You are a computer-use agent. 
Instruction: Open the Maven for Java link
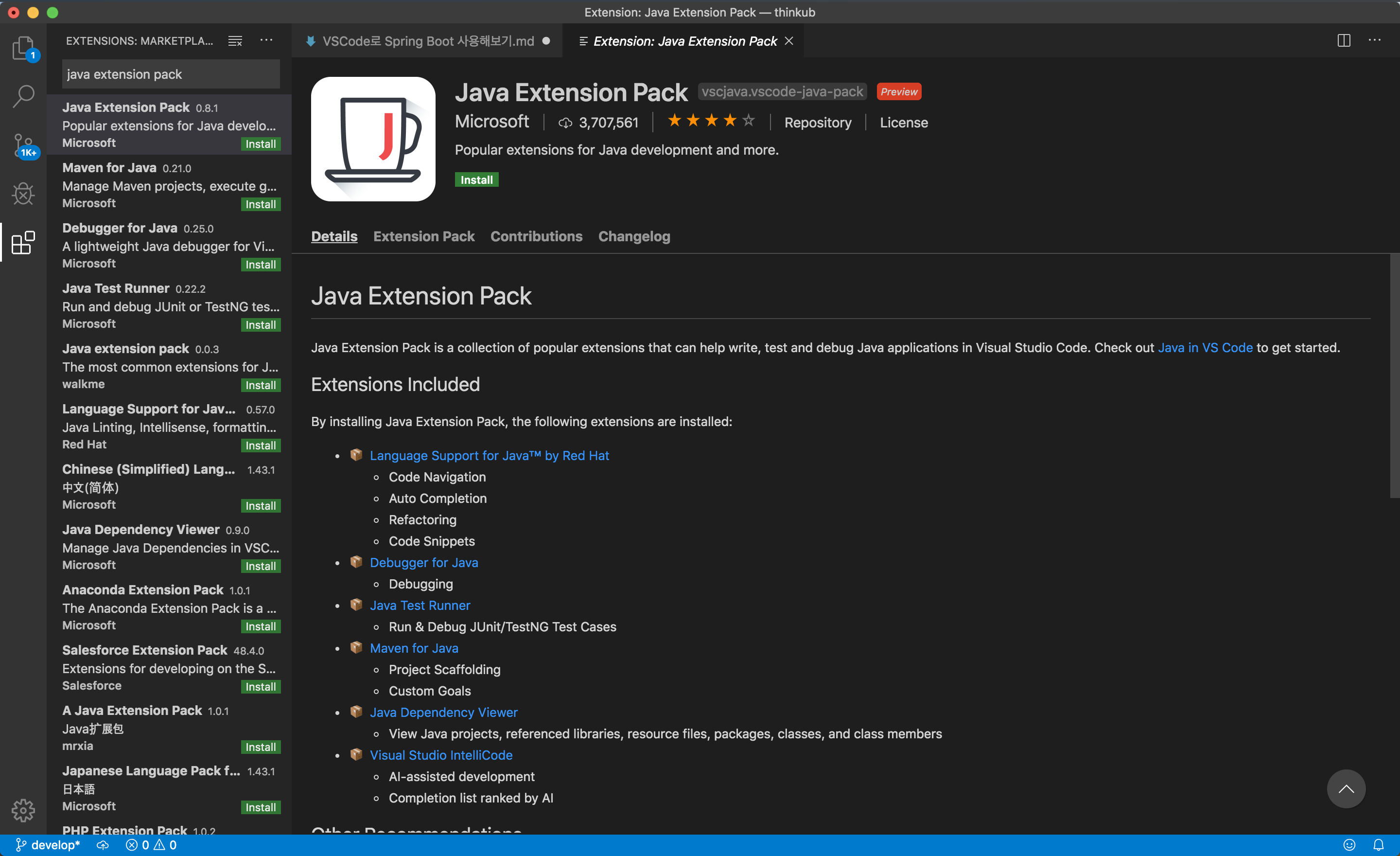(414, 648)
